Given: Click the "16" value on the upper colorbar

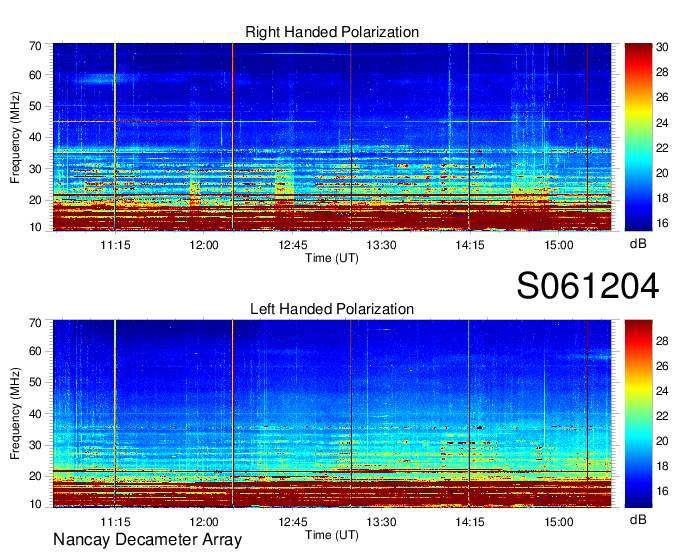Looking at the screenshot, I should click(x=662, y=223).
